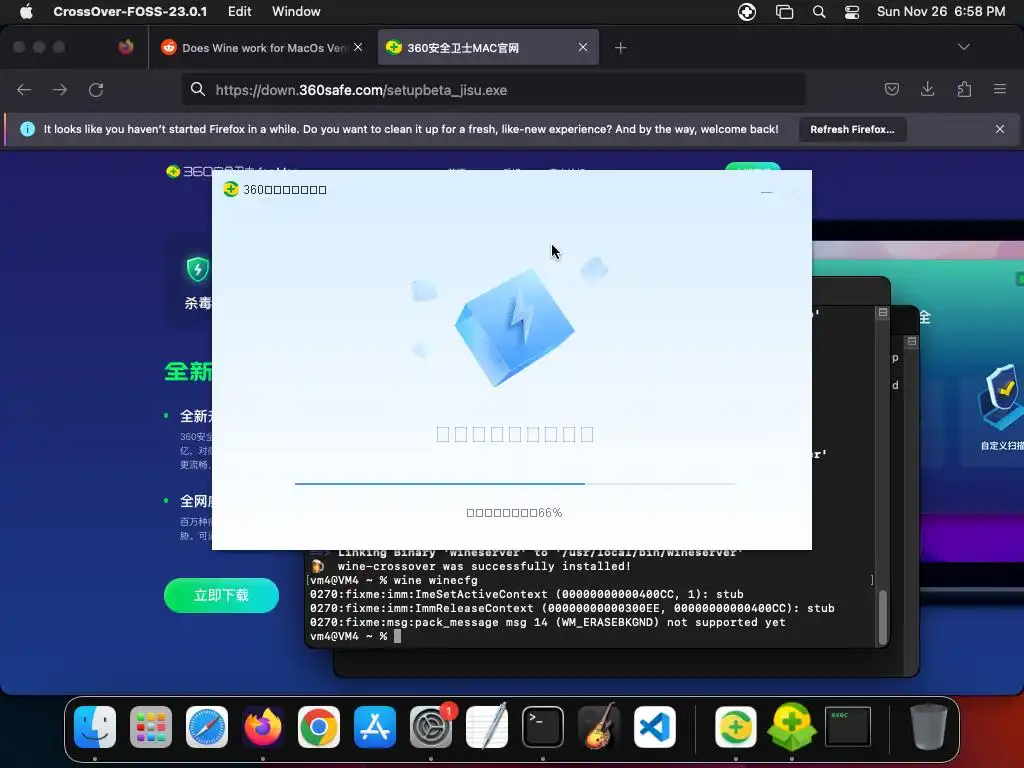Click the Terminal prompt line vm4@VM4
Viewport: 1024px width, 768px height.
pyautogui.click(x=349, y=636)
